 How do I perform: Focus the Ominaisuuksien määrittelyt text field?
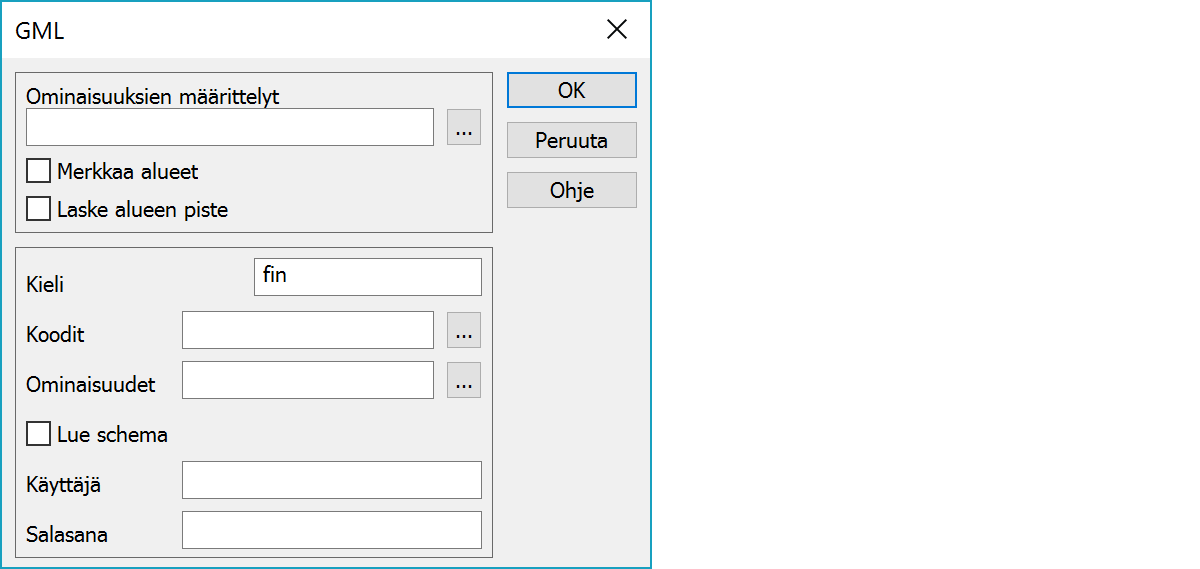tap(230, 128)
